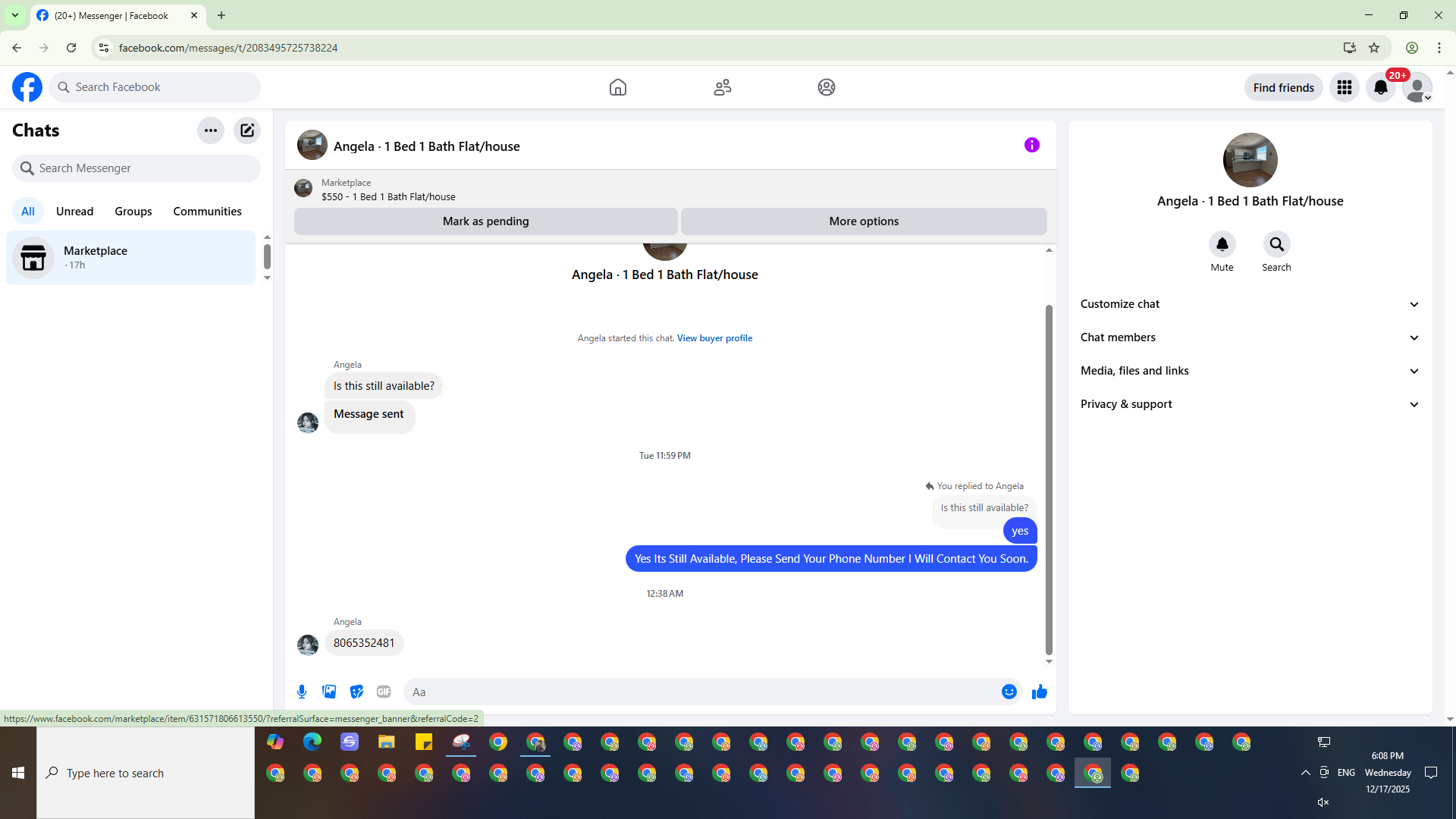This screenshot has width=1456, height=819.
Task: Open the GIF picker icon
Action: pyautogui.click(x=384, y=692)
